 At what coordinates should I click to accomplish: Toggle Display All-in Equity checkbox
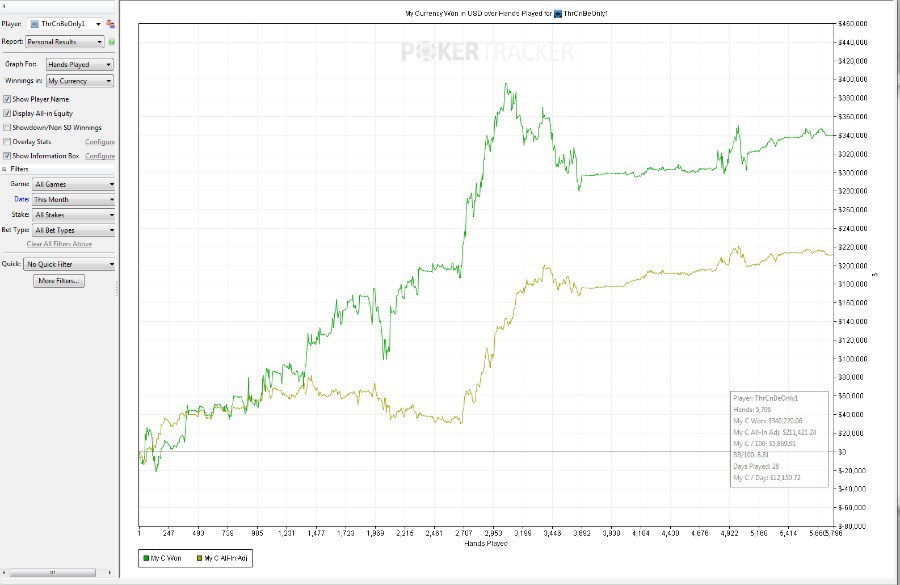coord(7,114)
